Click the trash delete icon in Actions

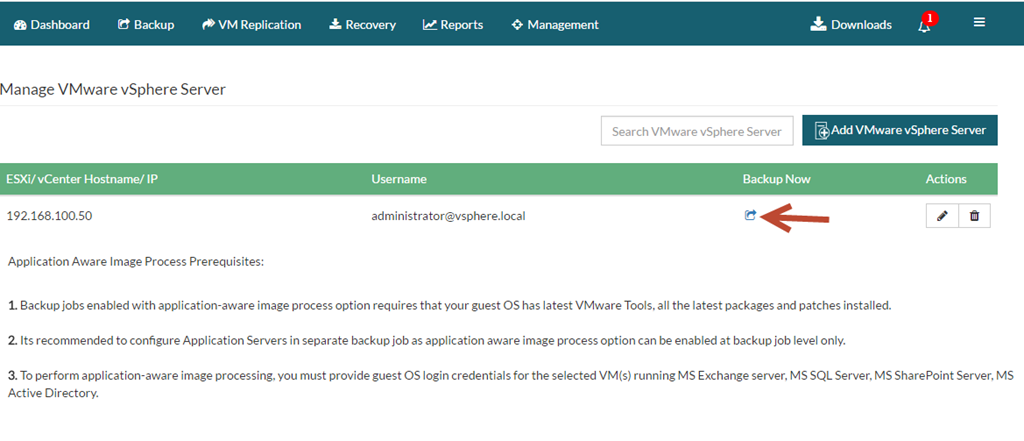click(974, 216)
